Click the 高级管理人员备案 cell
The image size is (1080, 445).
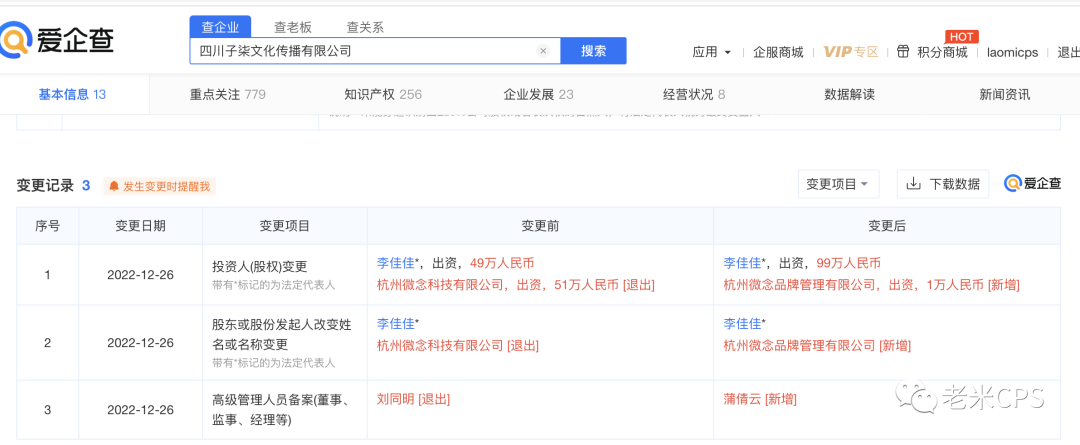[x=284, y=409]
